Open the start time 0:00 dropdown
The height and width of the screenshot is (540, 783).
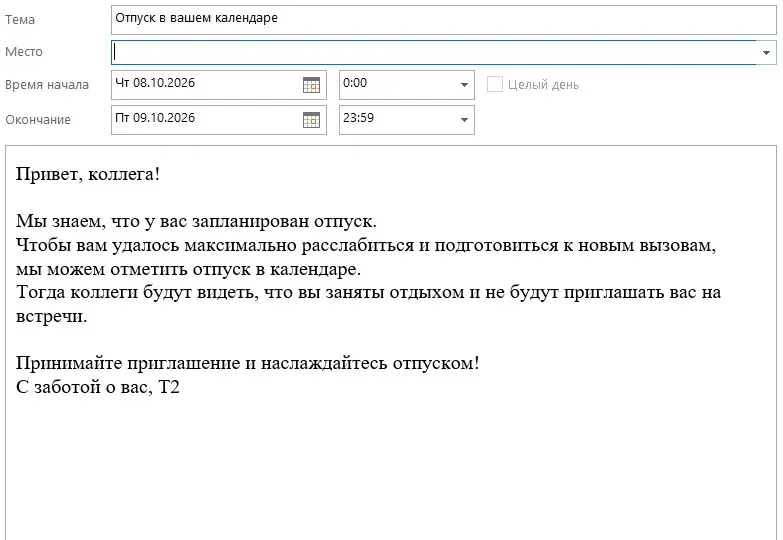point(464,85)
